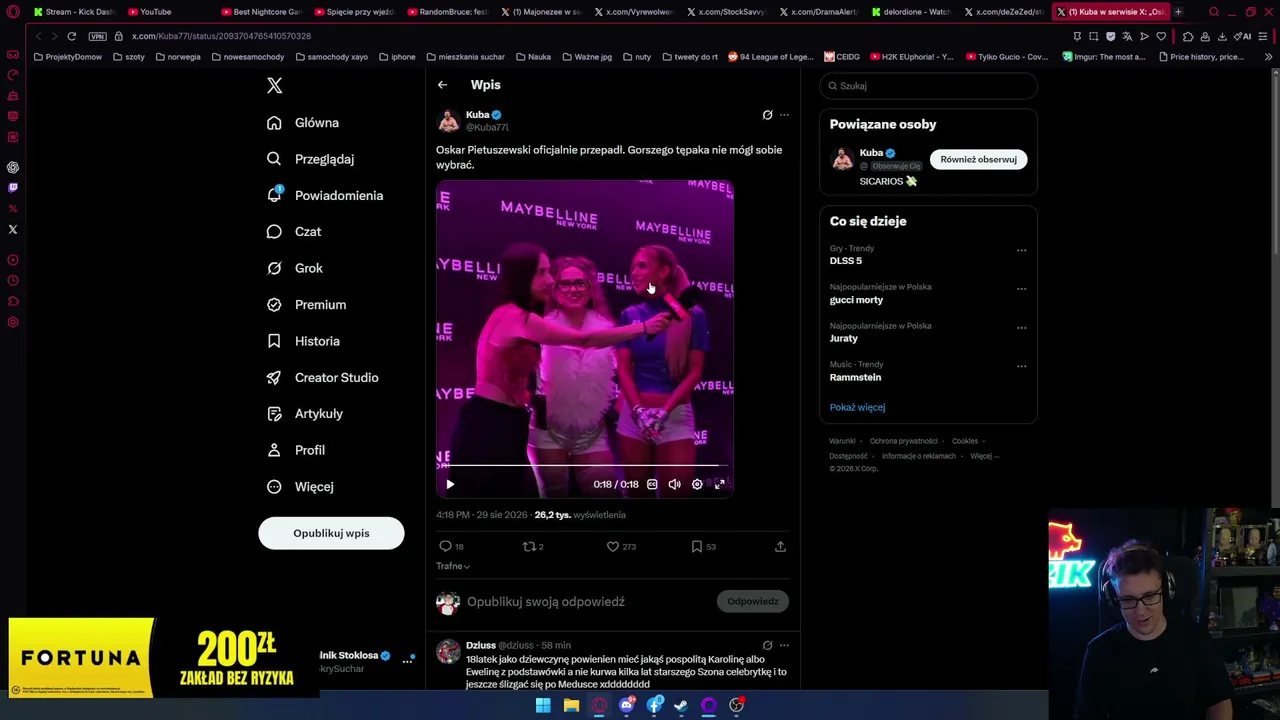Open the Główna home page
Viewport: 1280px width, 720px height.
pos(303,123)
